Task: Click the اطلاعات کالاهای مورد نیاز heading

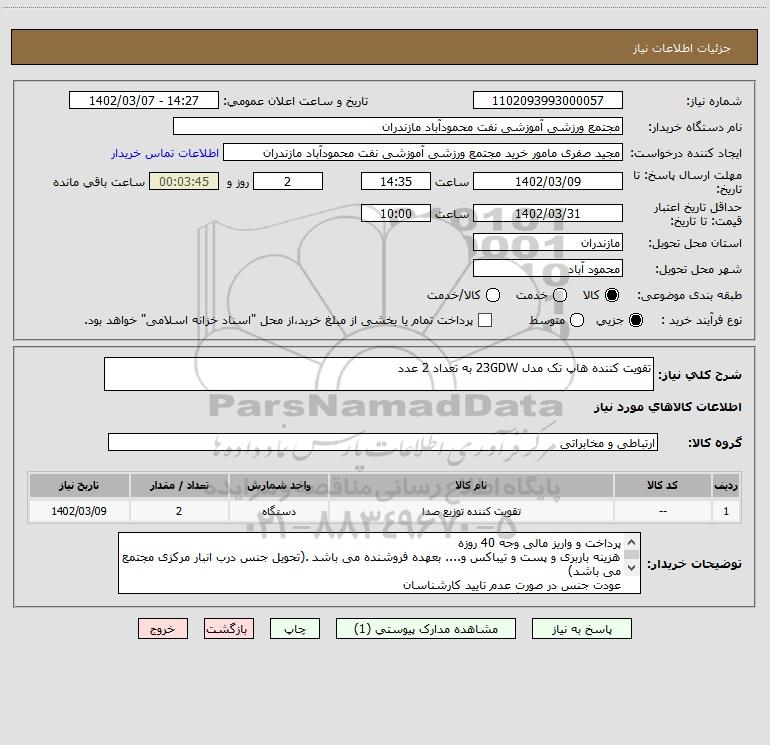Action: [x=667, y=407]
